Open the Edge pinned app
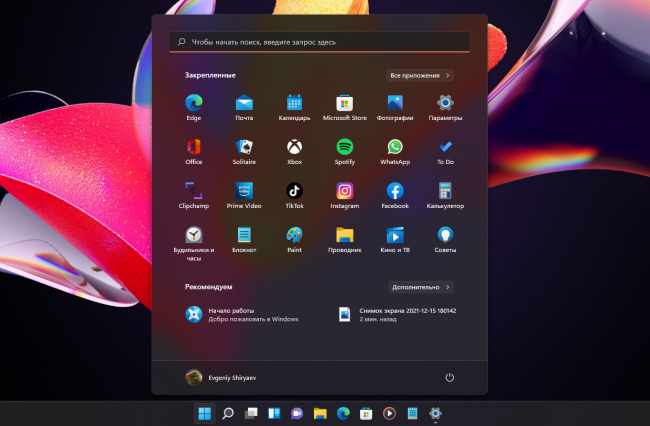Image resolution: width=650 pixels, height=426 pixels. pyautogui.click(x=194, y=107)
